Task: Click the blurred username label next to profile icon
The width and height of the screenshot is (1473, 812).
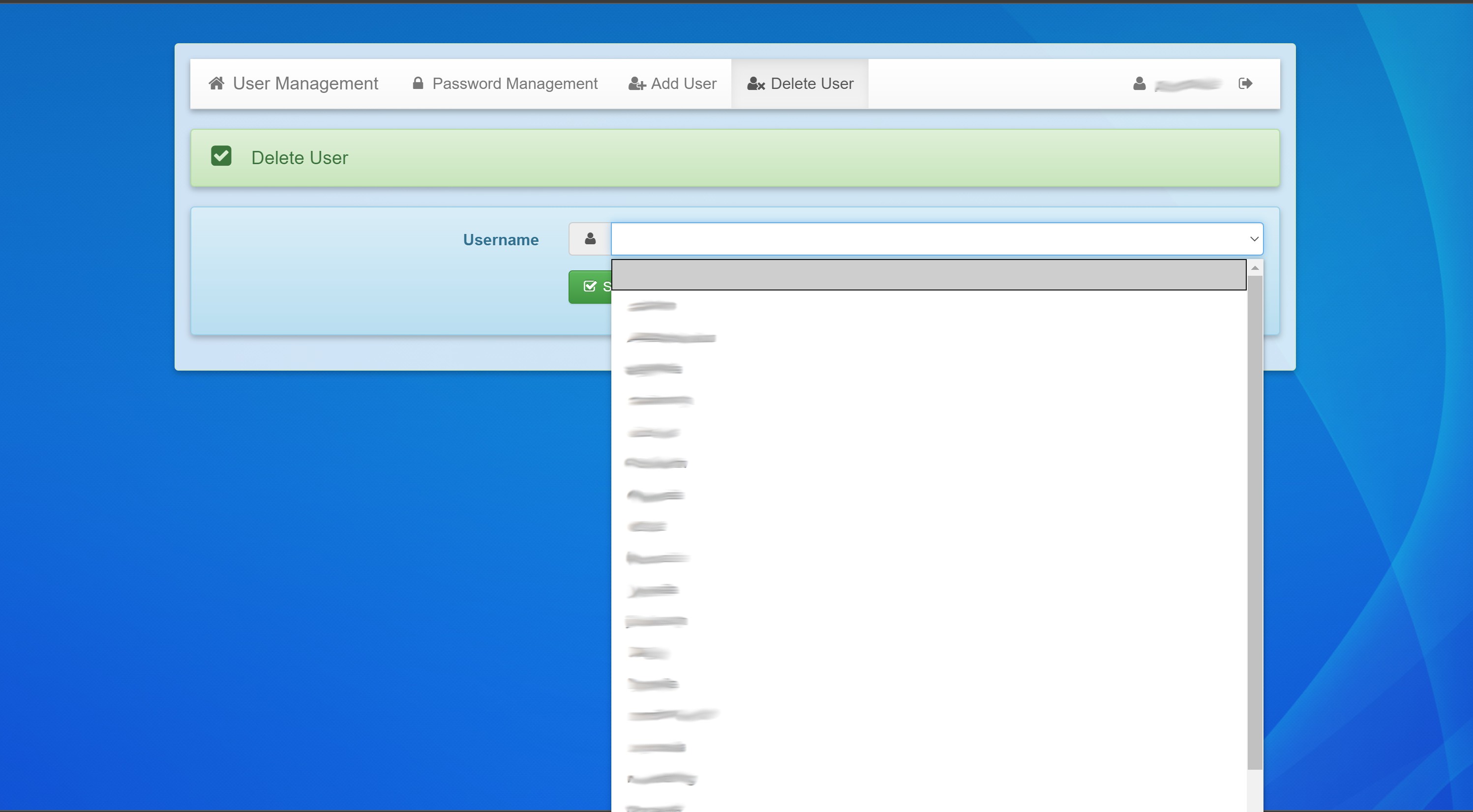Action: pyautogui.click(x=1187, y=85)
